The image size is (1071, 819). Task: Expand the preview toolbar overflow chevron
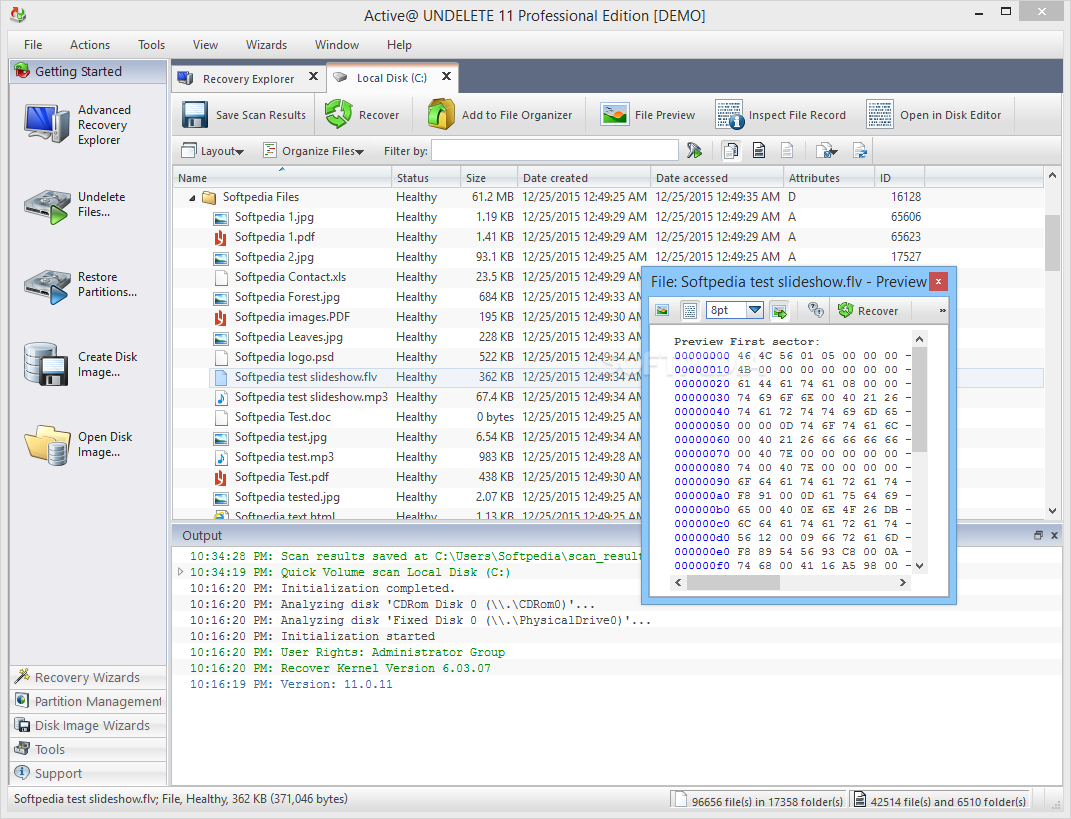(942, 311)
